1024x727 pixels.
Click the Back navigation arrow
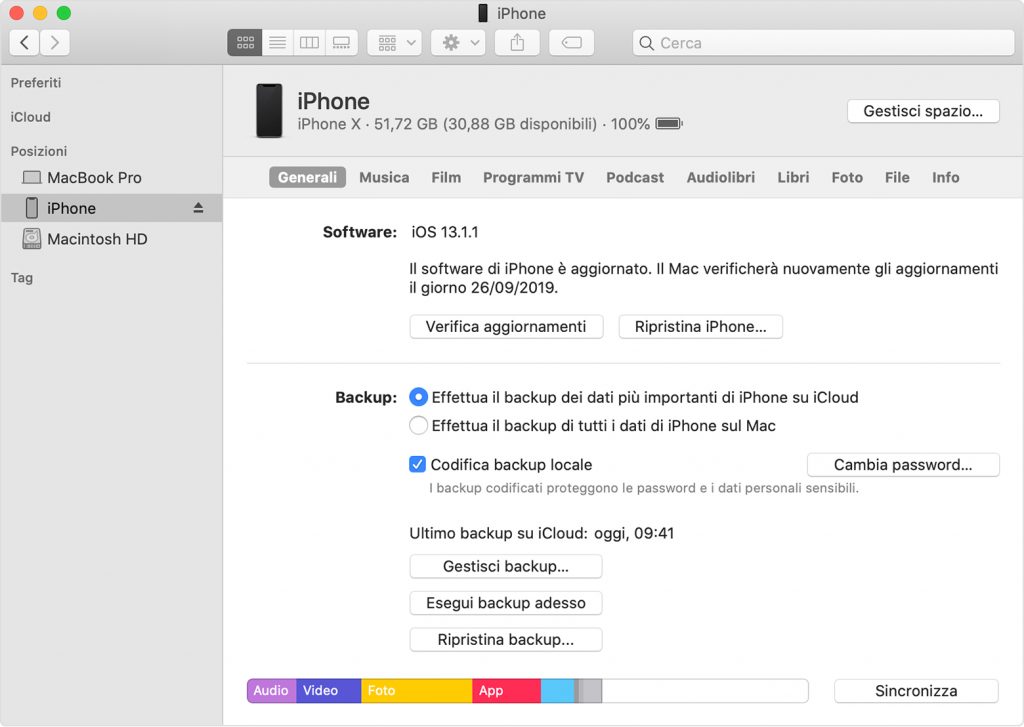pyautogui.click(x=24, y=42)
